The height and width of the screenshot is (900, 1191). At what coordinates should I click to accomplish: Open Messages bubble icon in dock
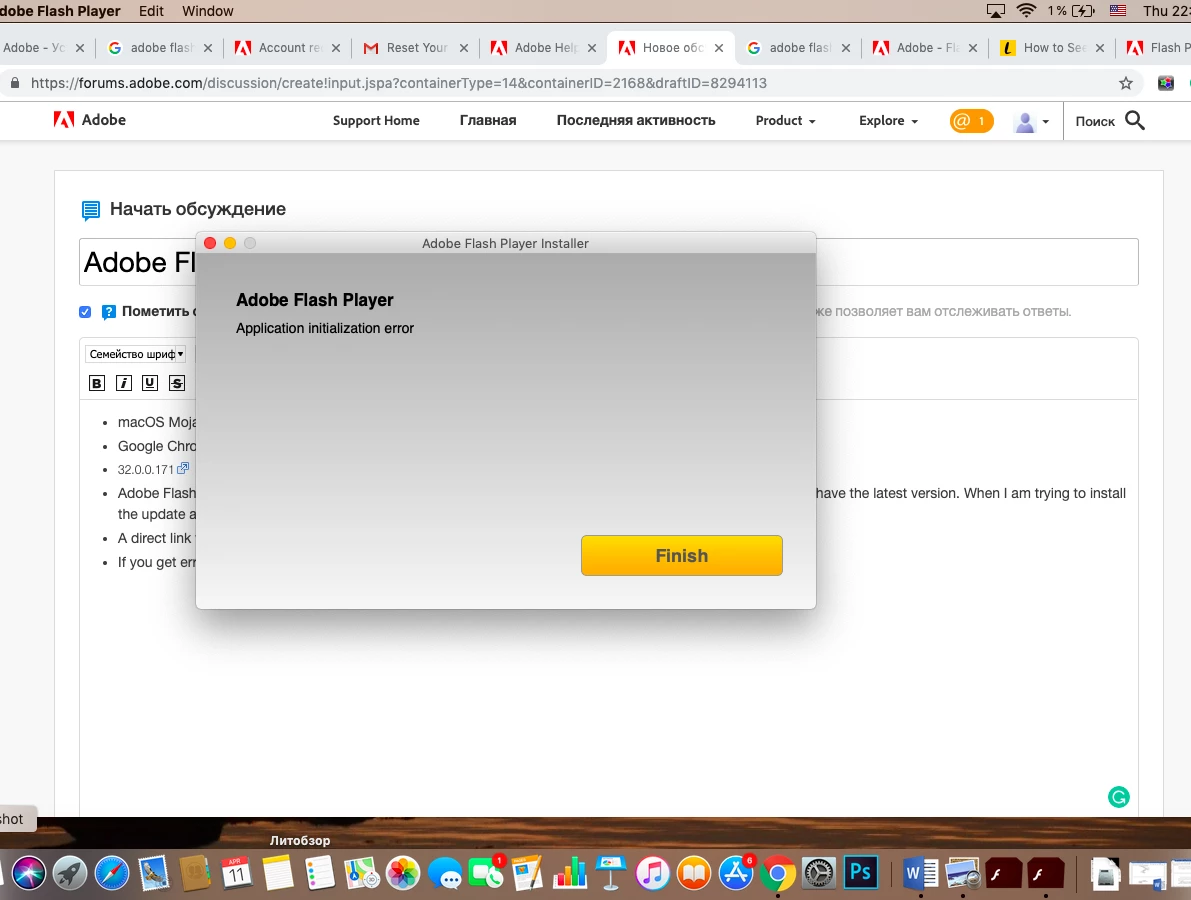click(x=445, y=873)
